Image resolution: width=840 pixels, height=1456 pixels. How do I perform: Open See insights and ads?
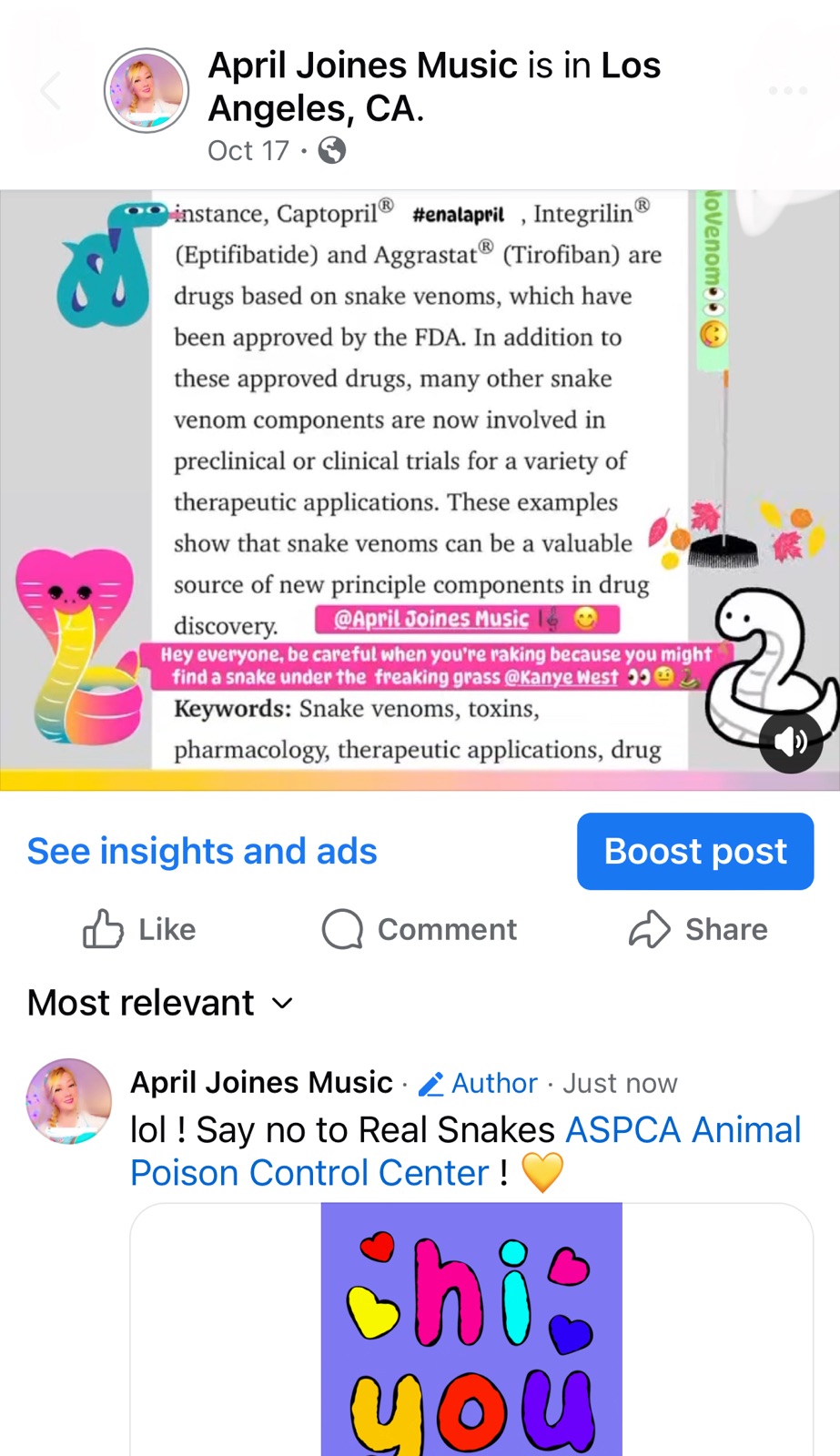pyautogui.click(x=202, y=851)
